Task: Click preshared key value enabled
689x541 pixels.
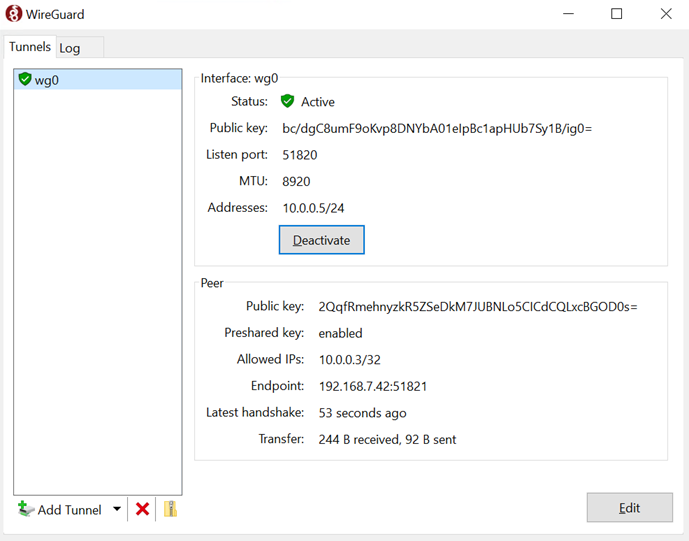Action: [341, 333]
